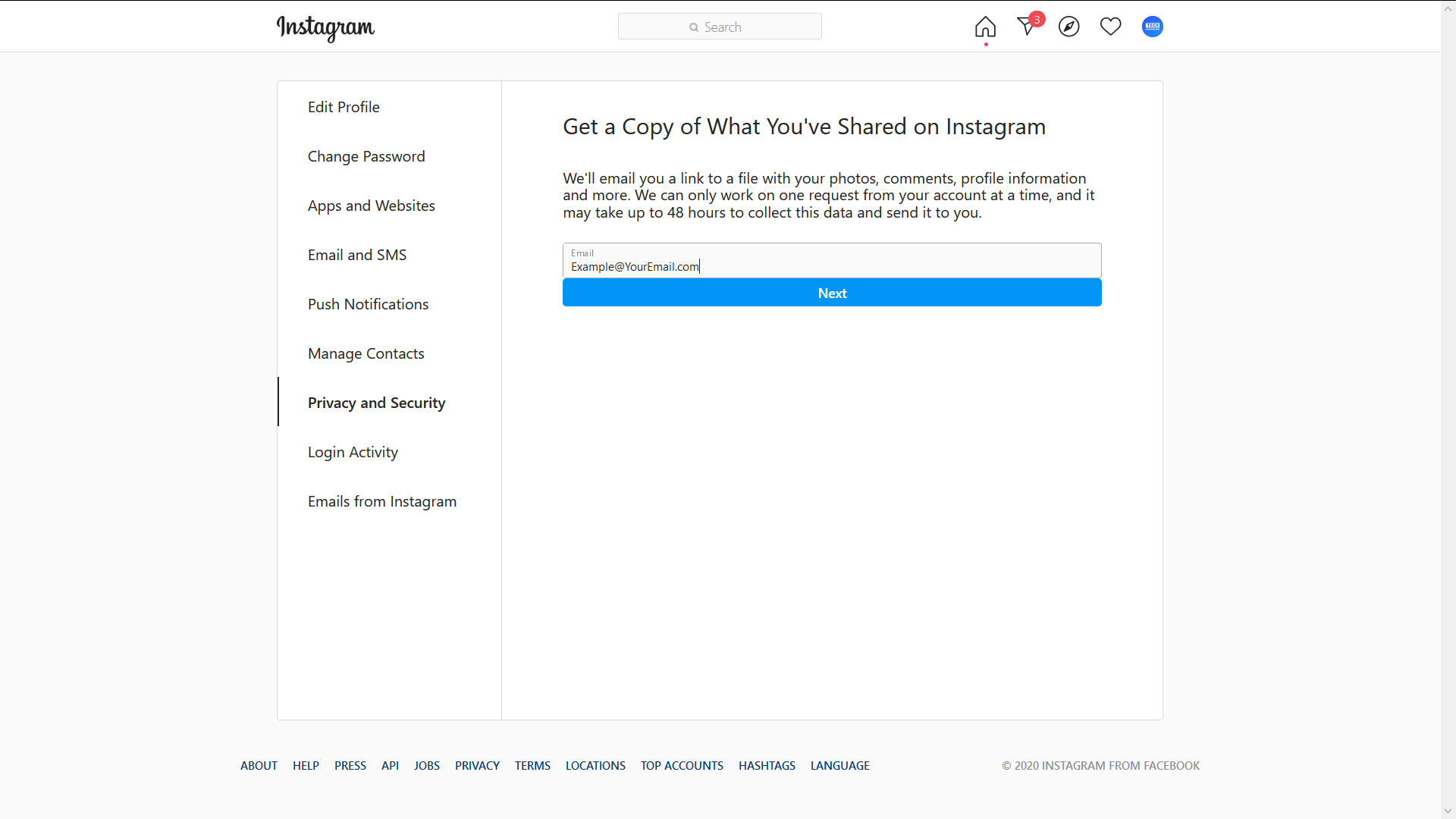Browse TOP ACCOUNTS footer link

tap(682, 765)
